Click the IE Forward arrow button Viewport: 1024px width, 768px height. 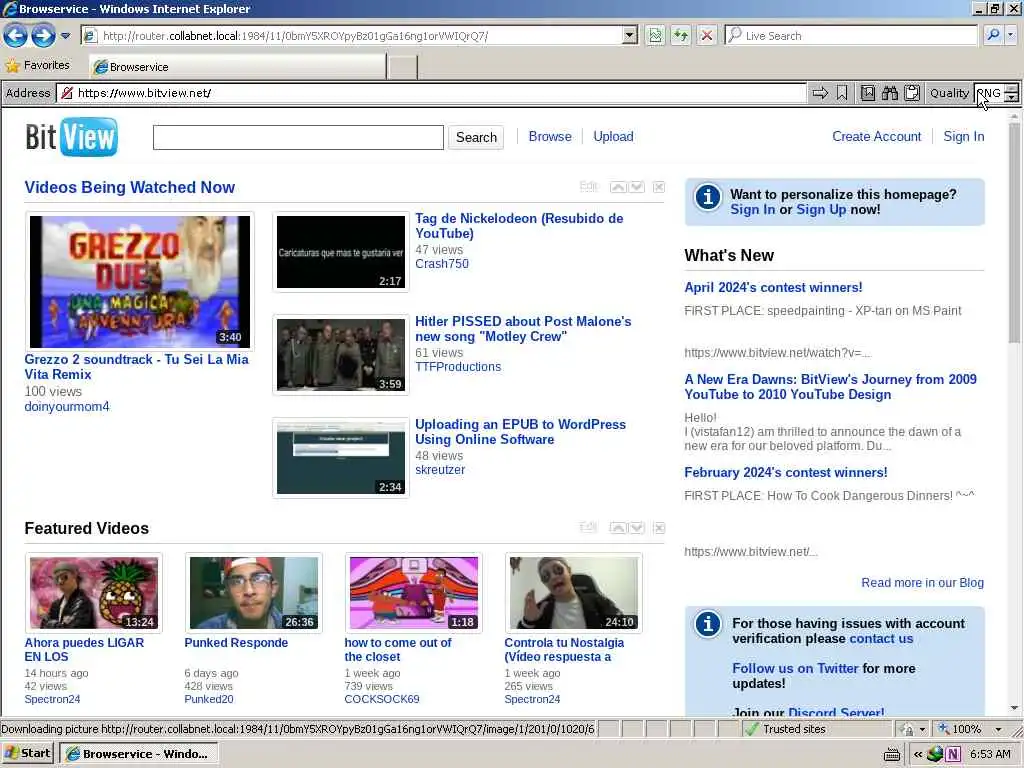coord(43,35)
